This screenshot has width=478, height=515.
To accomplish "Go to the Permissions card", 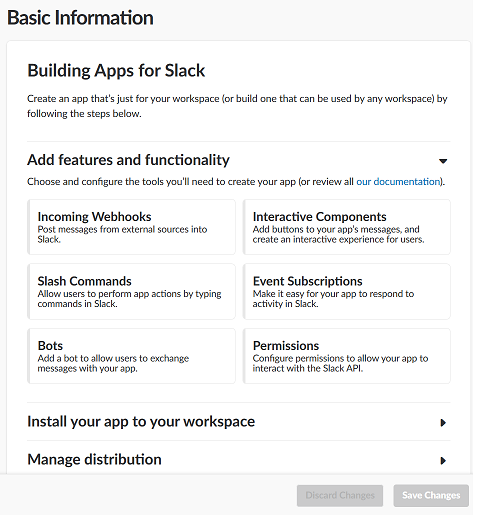I will pos(347,356).
